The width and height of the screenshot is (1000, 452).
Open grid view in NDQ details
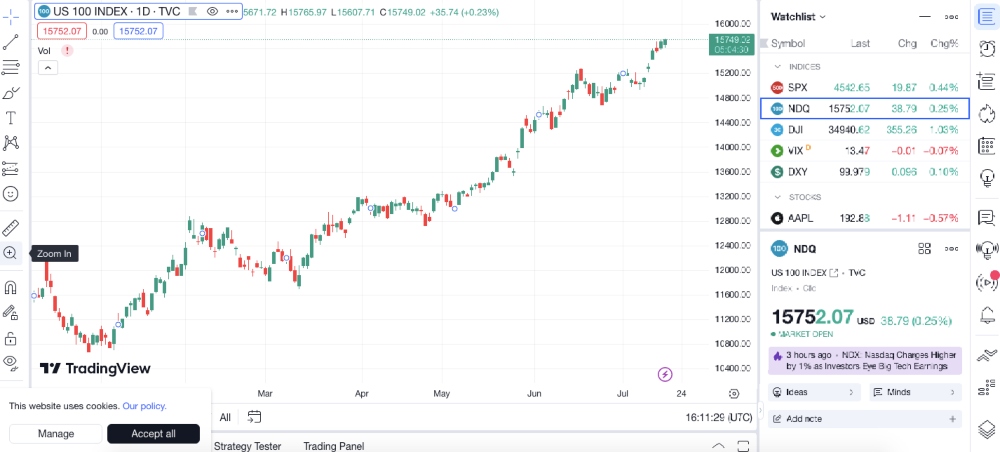[924, 249]
